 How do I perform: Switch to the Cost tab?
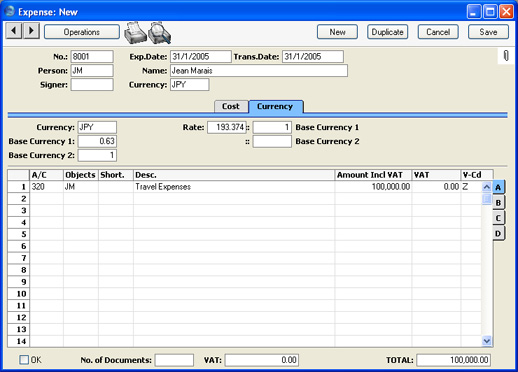(231, 106)
